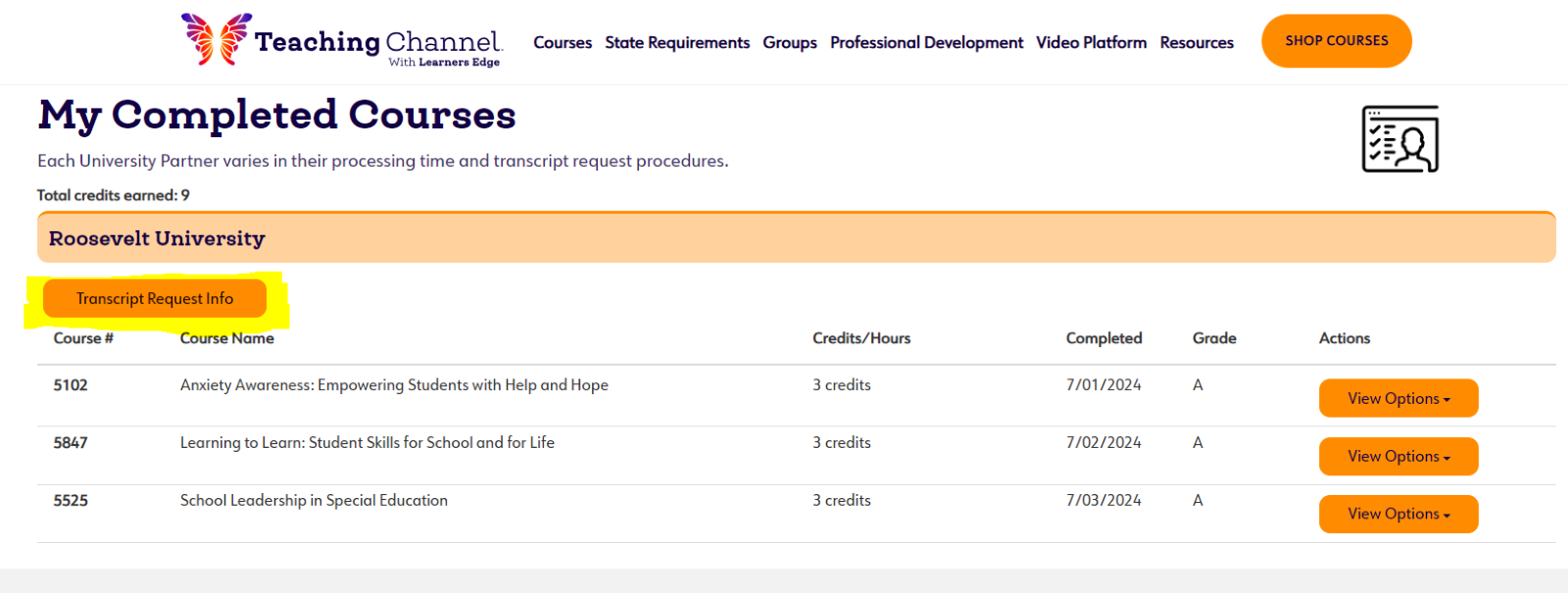This screenshot has width=1568, height=593.
Task: Select course number 5102
Action: pyautogui.click(x=71, y=385)
